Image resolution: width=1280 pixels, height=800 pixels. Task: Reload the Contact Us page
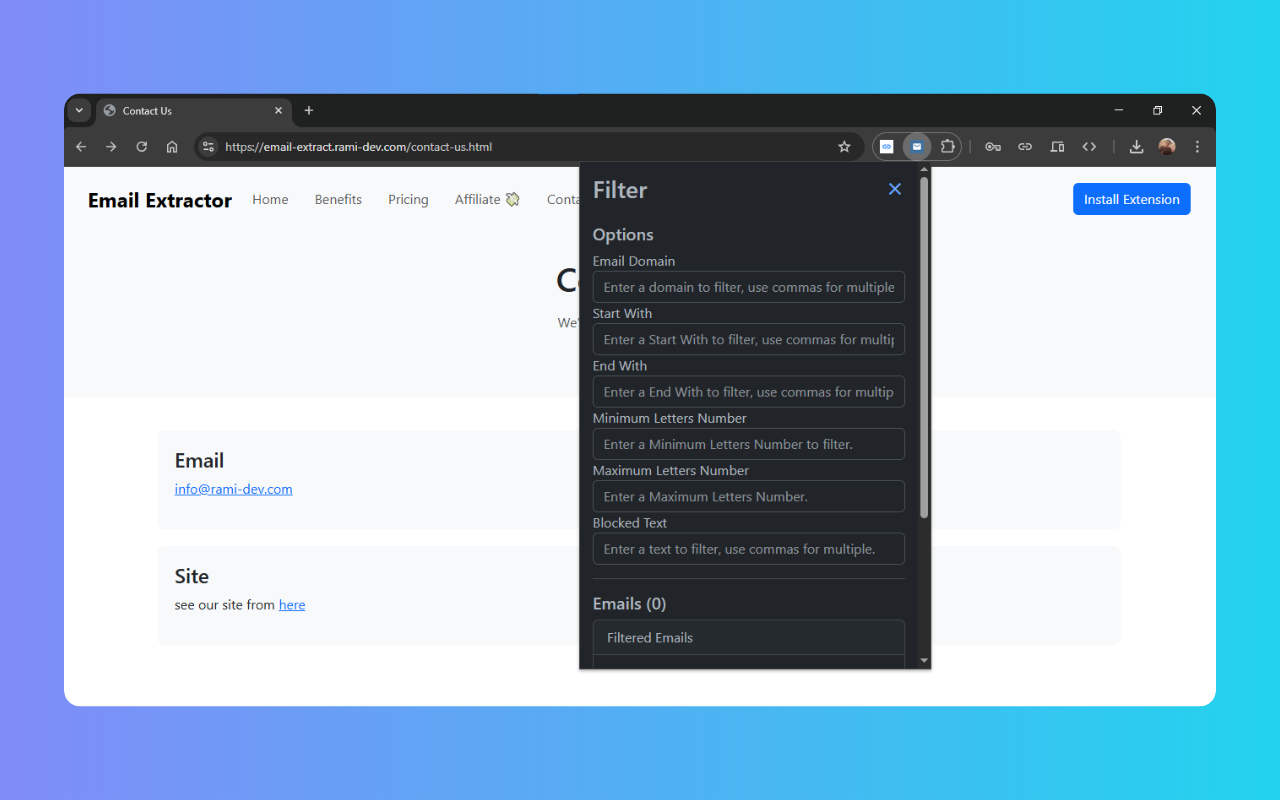pyautogui.click(x=142, y=147)
